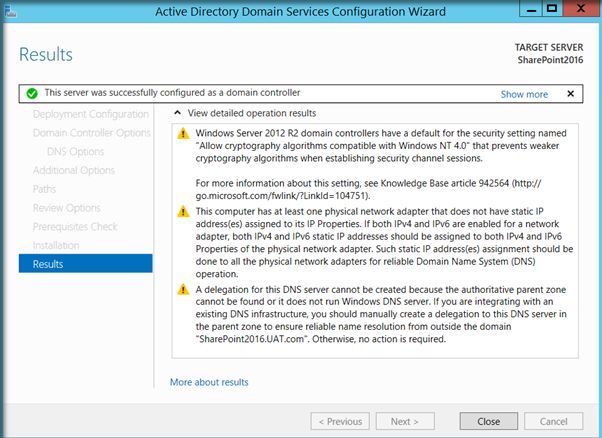This screenshot has width=602, height=438.
Task: Click the first warning icon about cryptography
Action: (x=182, y=133)
